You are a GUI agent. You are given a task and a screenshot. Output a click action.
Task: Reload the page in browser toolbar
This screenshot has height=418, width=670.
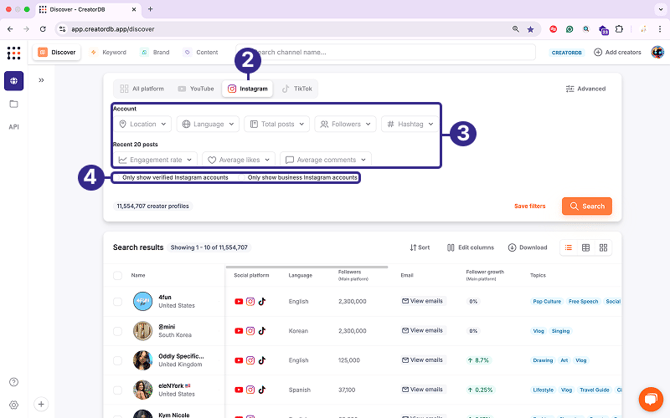(x=43, y=29)
